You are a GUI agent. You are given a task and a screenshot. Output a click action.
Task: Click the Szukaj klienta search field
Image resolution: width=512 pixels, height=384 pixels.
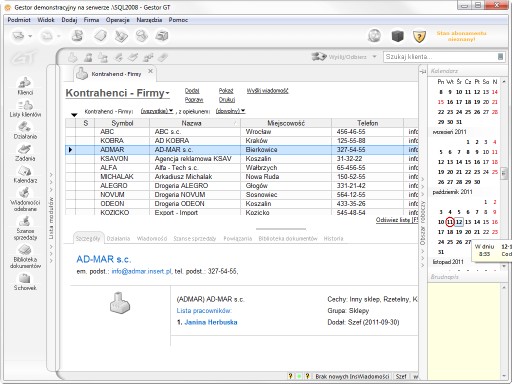click(x=440, y=57)
